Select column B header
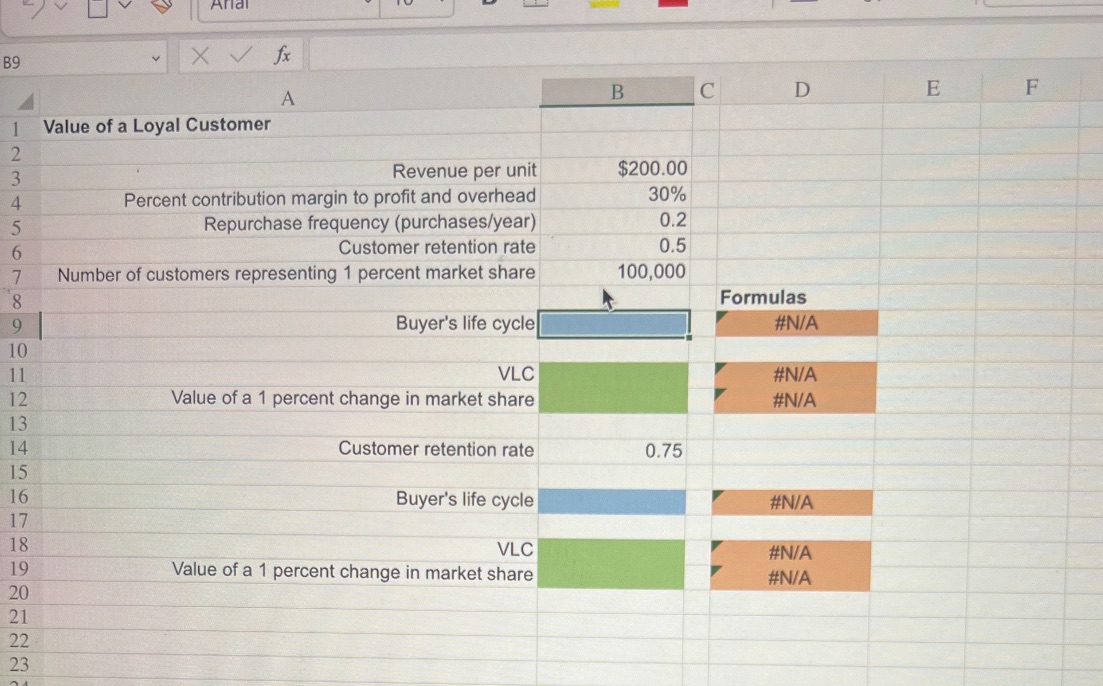1103x686 pixels. coord(617,92)
